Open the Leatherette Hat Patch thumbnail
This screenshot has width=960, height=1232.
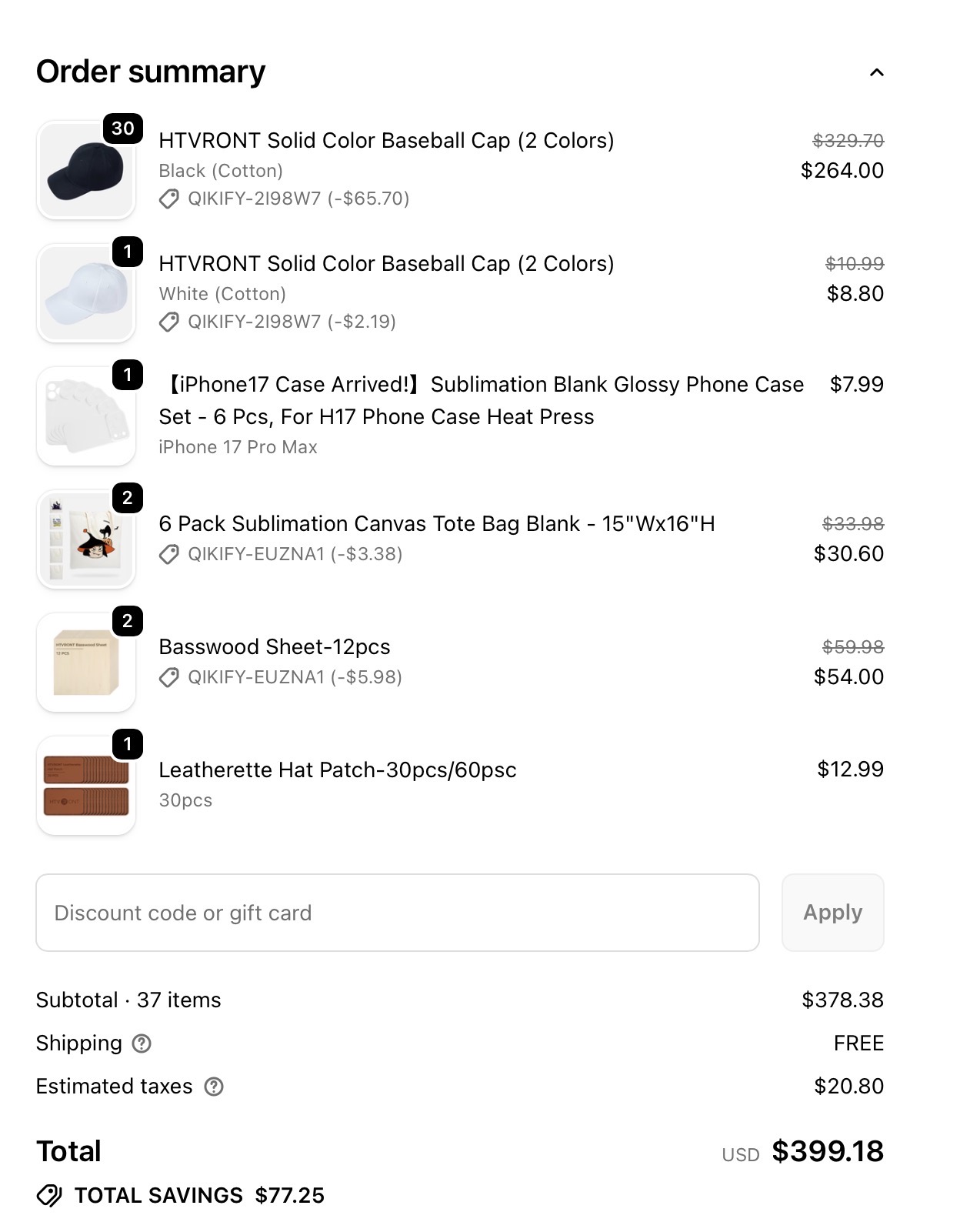[x=85, y=786]
